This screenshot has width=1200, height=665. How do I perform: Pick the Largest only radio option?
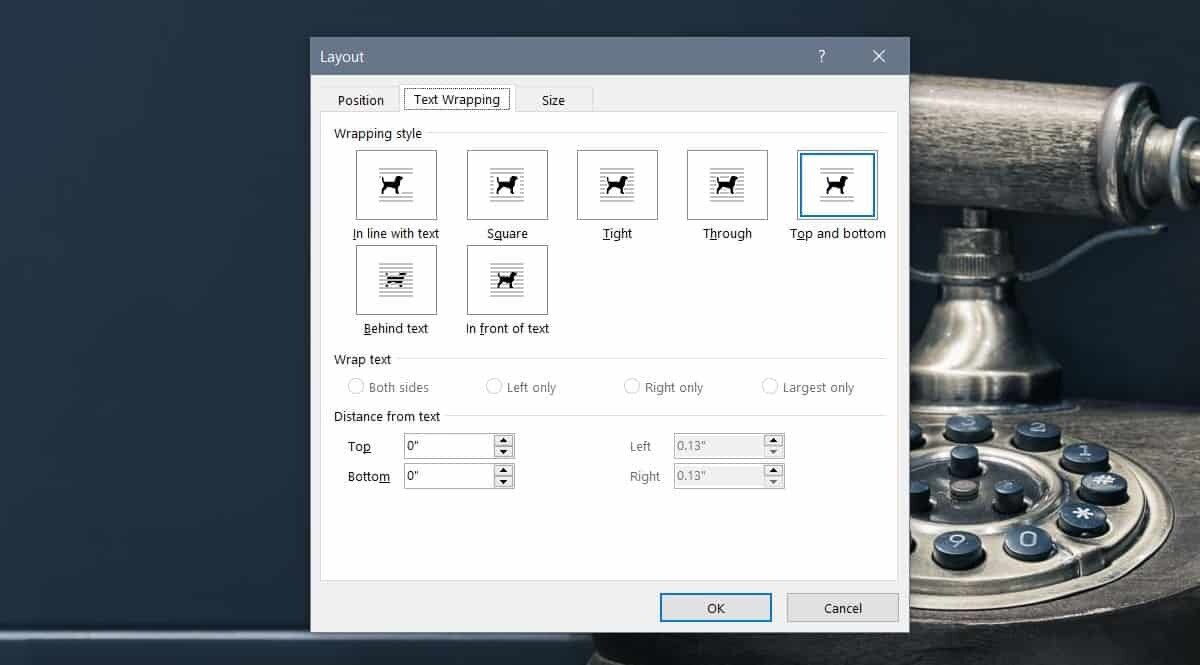click(770, 387)
